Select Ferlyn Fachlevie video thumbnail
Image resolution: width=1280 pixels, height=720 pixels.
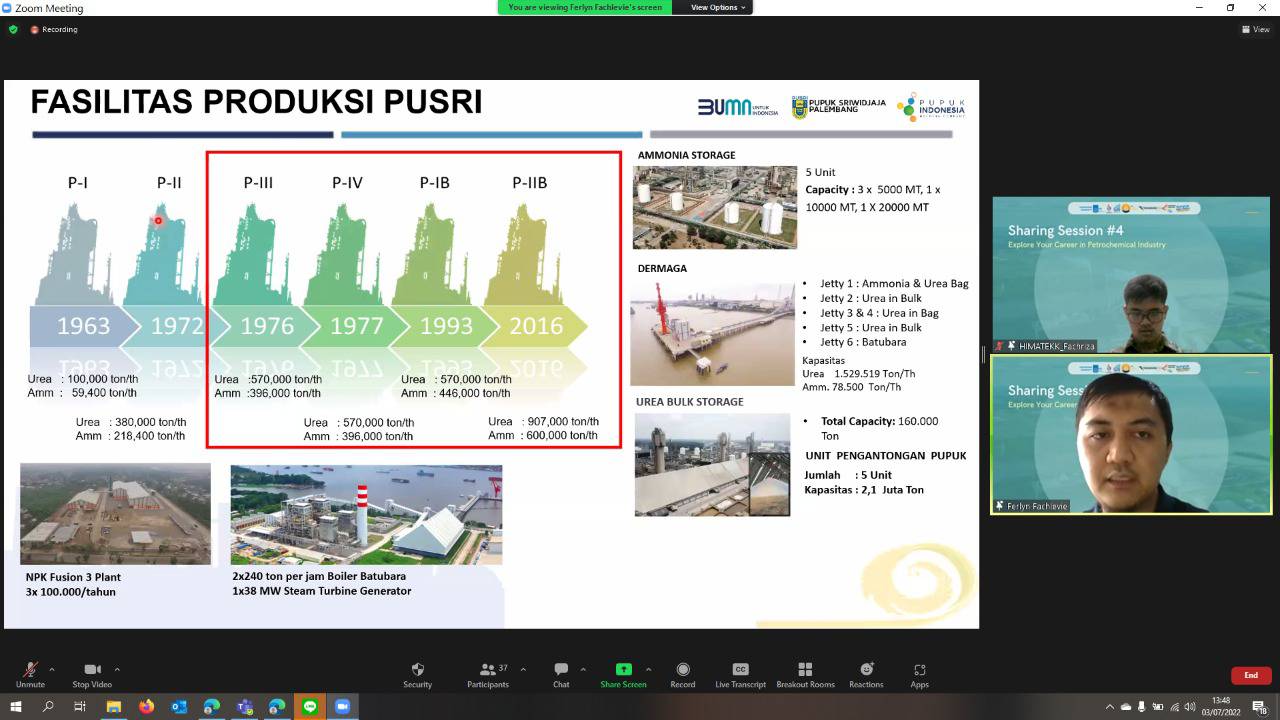[1131, 435]
